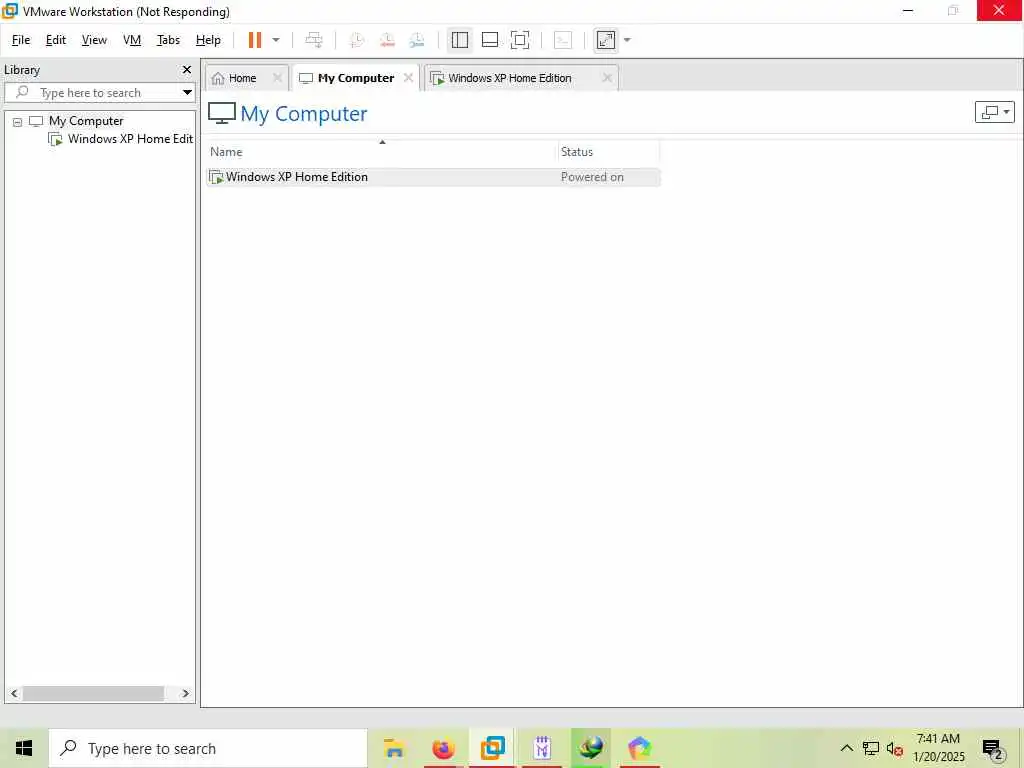
Task: Open the Edit menu
Action: 56,40
